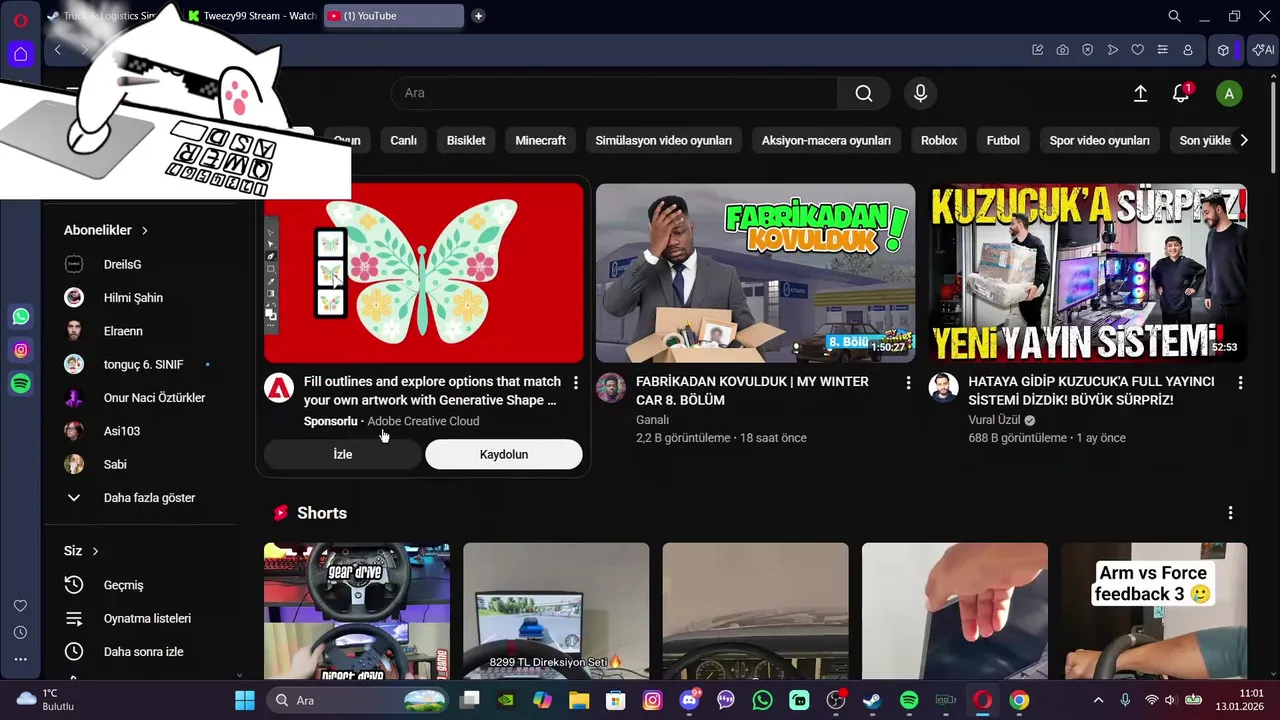Click İzle button on Adobe ad
1280x720 pixels.
point(342,454)
